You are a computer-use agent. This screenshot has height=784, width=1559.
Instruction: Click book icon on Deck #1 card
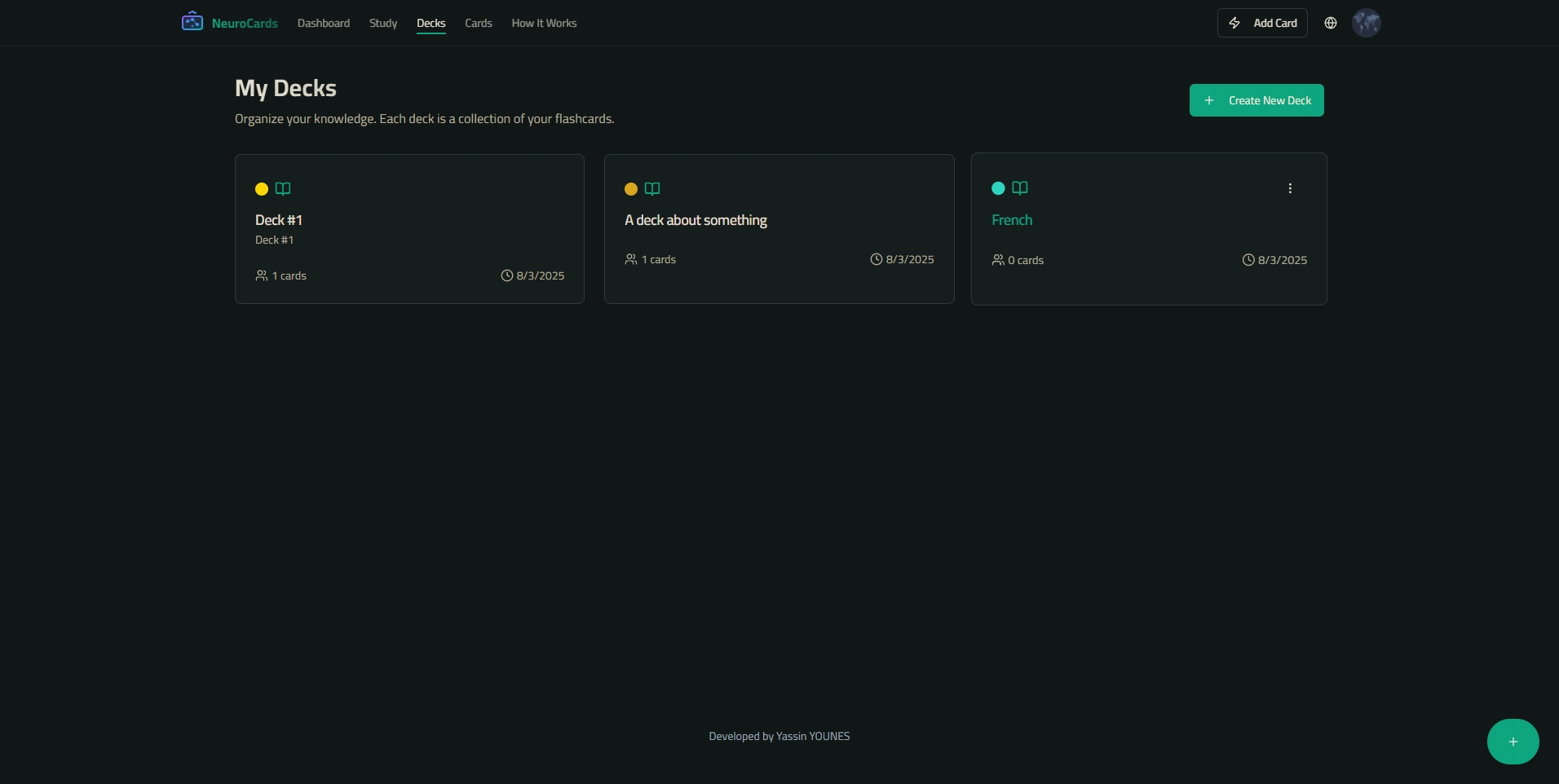click(x=283, y=189)
